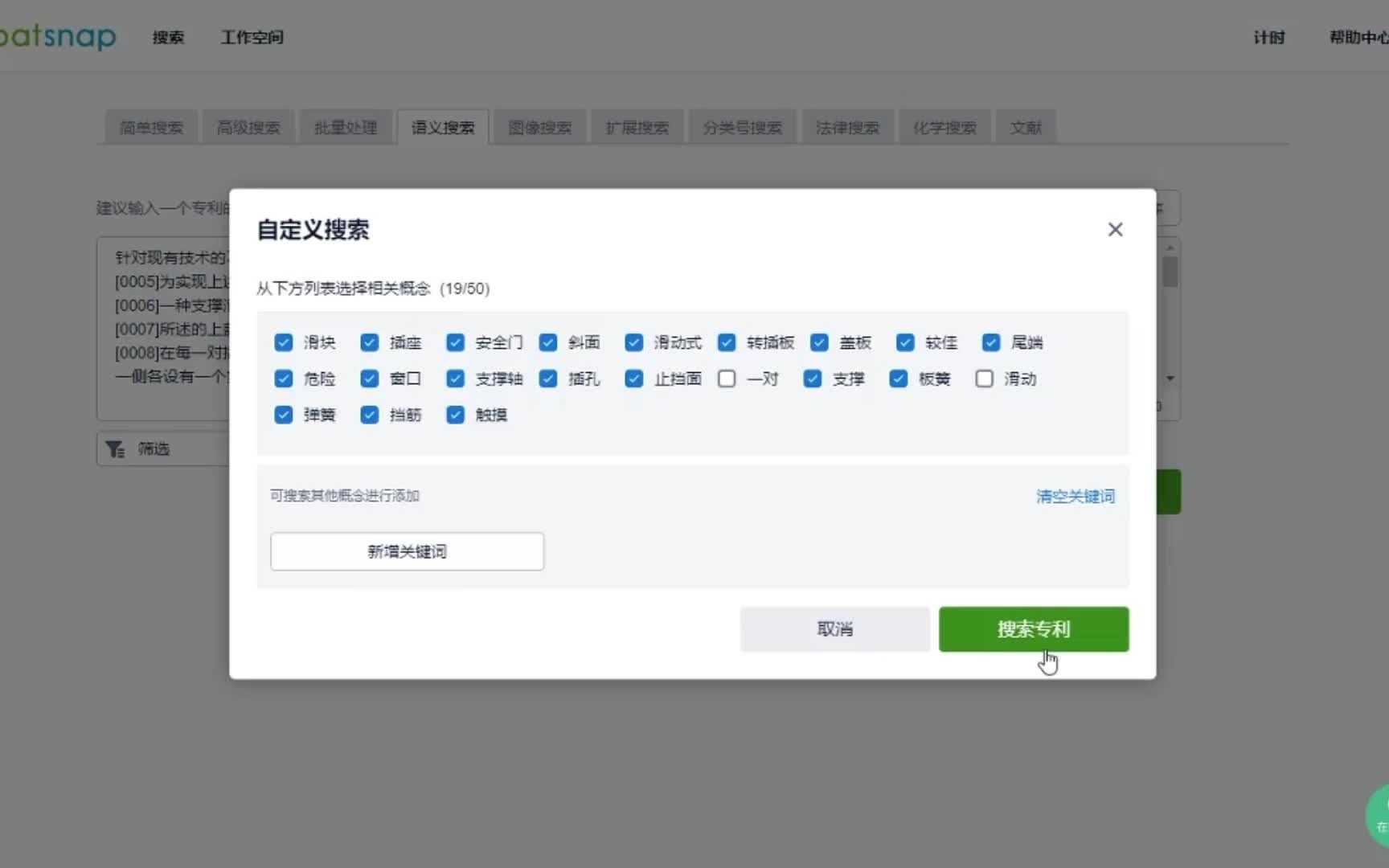Click the text area scrollbar down arrow
This screenshot has width=1389, height=868.
1170,379
